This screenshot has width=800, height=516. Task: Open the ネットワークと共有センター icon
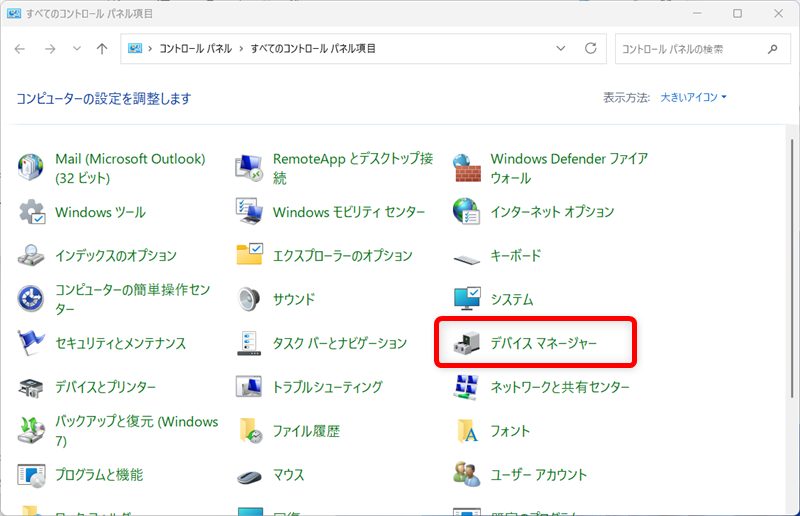pos(466,387)
